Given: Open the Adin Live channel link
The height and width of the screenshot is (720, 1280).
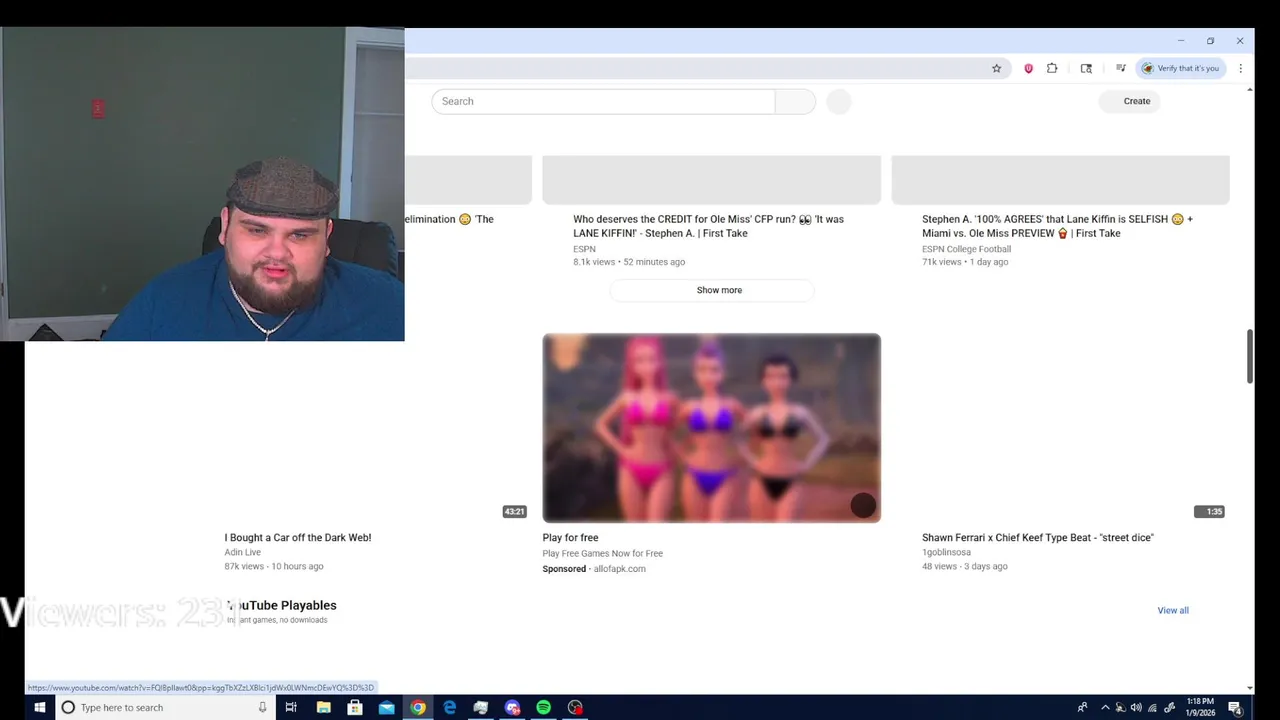Looking at the screenshot, I should pyautogui.click(x=243, y=552).
